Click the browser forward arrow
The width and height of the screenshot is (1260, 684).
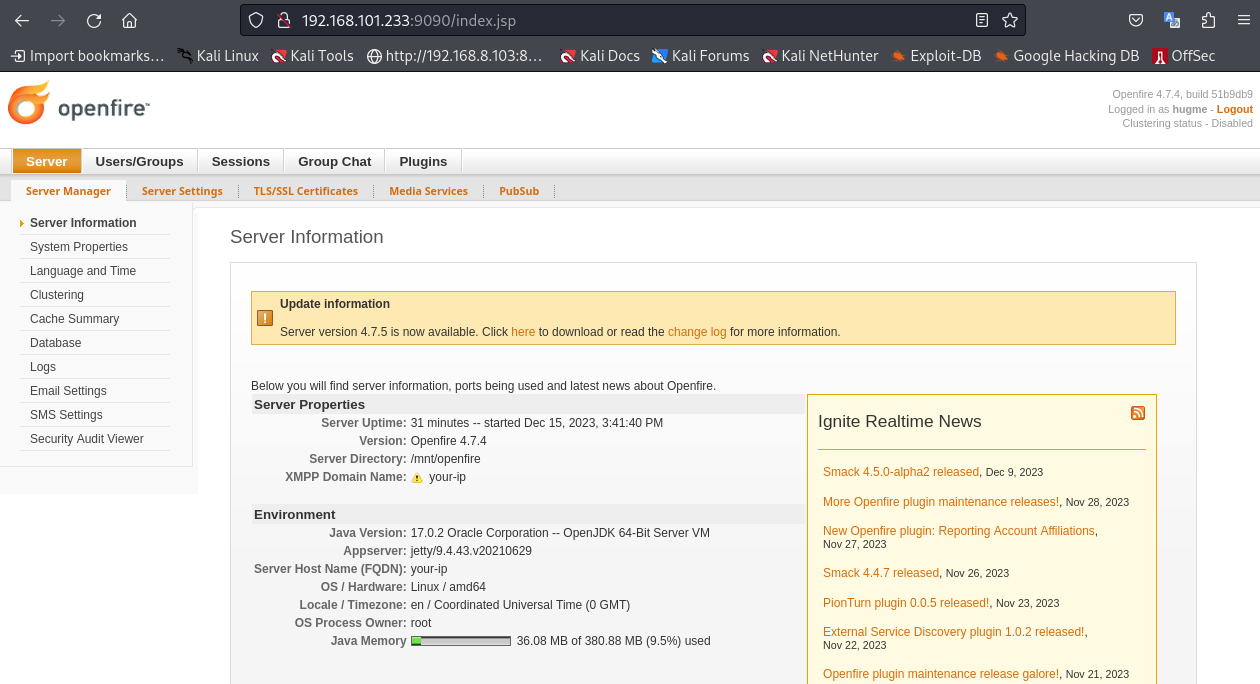click(58, 20)
